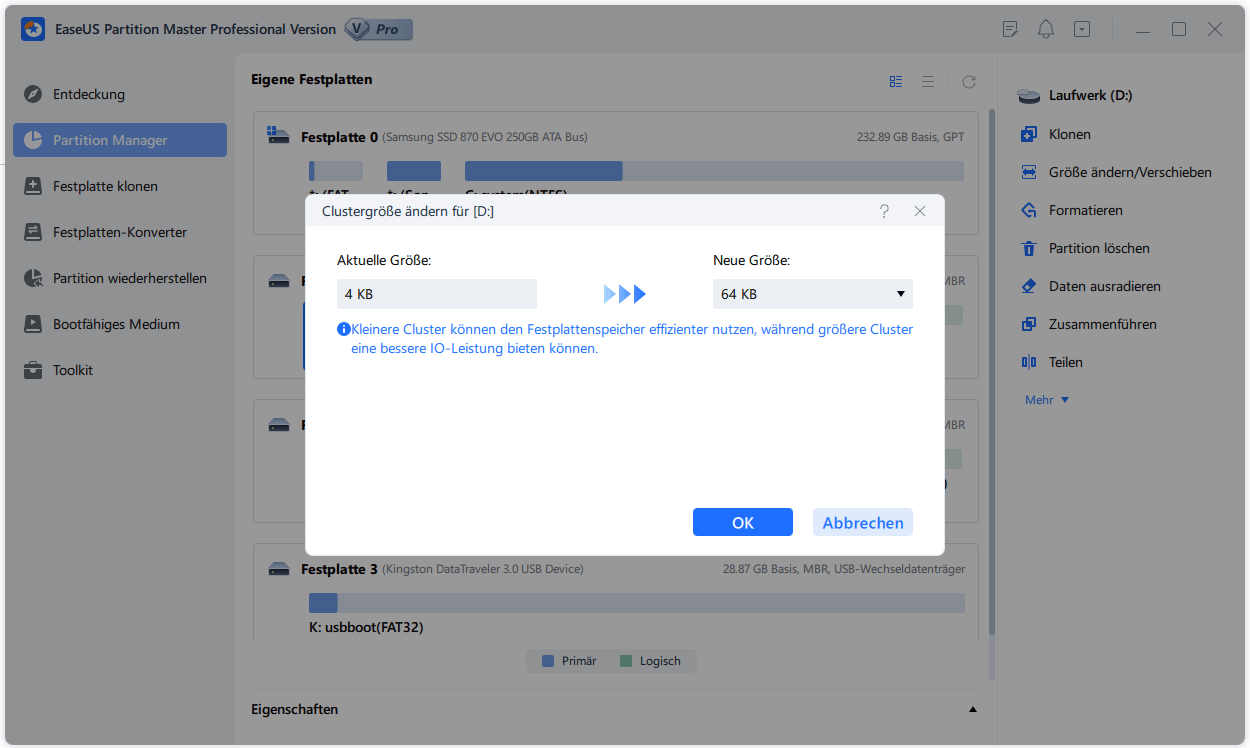Click the Festplatte 3 disk icon
1250x748 pixels.
(279, 569)
